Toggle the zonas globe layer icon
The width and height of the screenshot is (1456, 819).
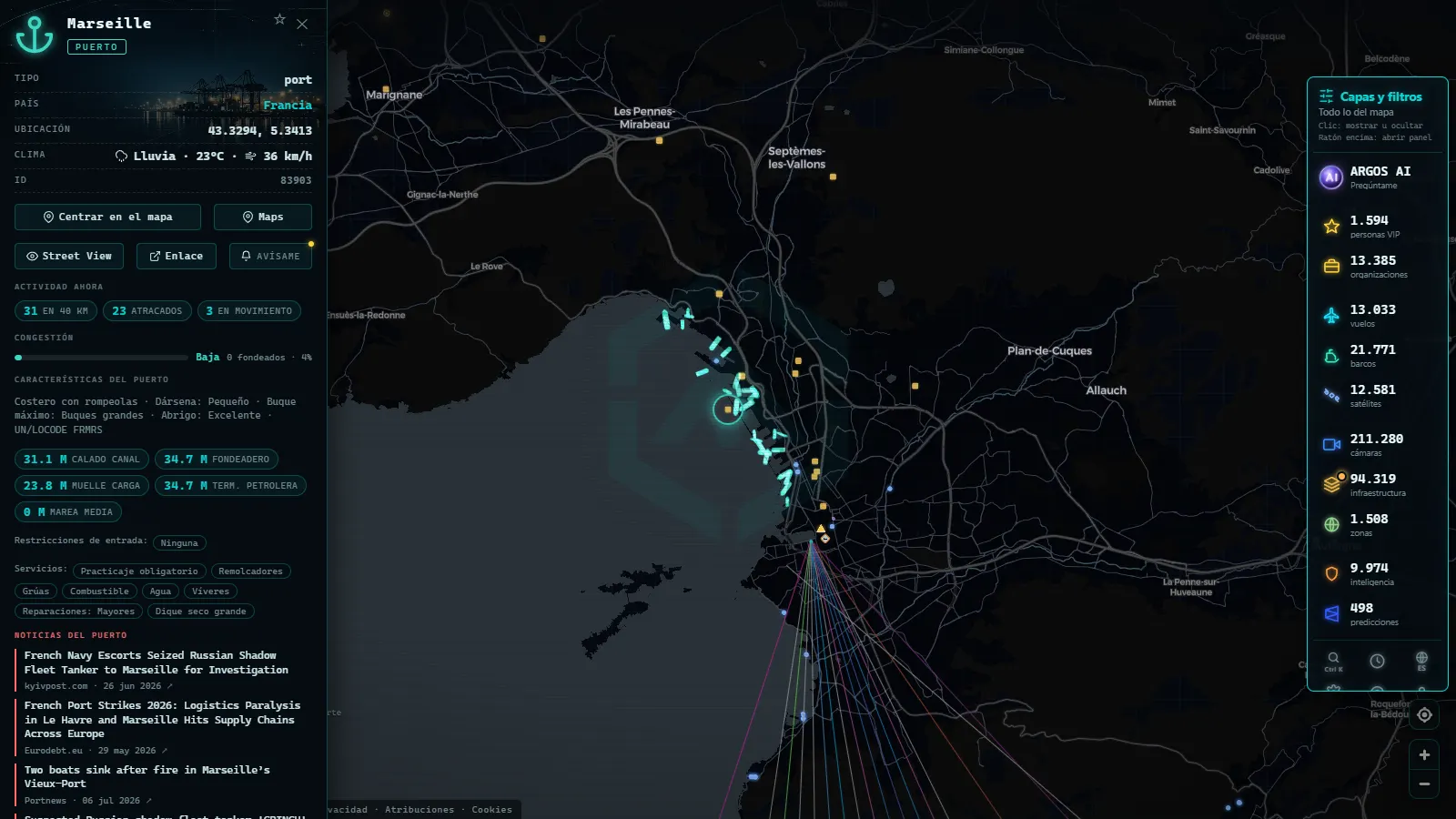pyautogui.click(x=1331, y=524)
